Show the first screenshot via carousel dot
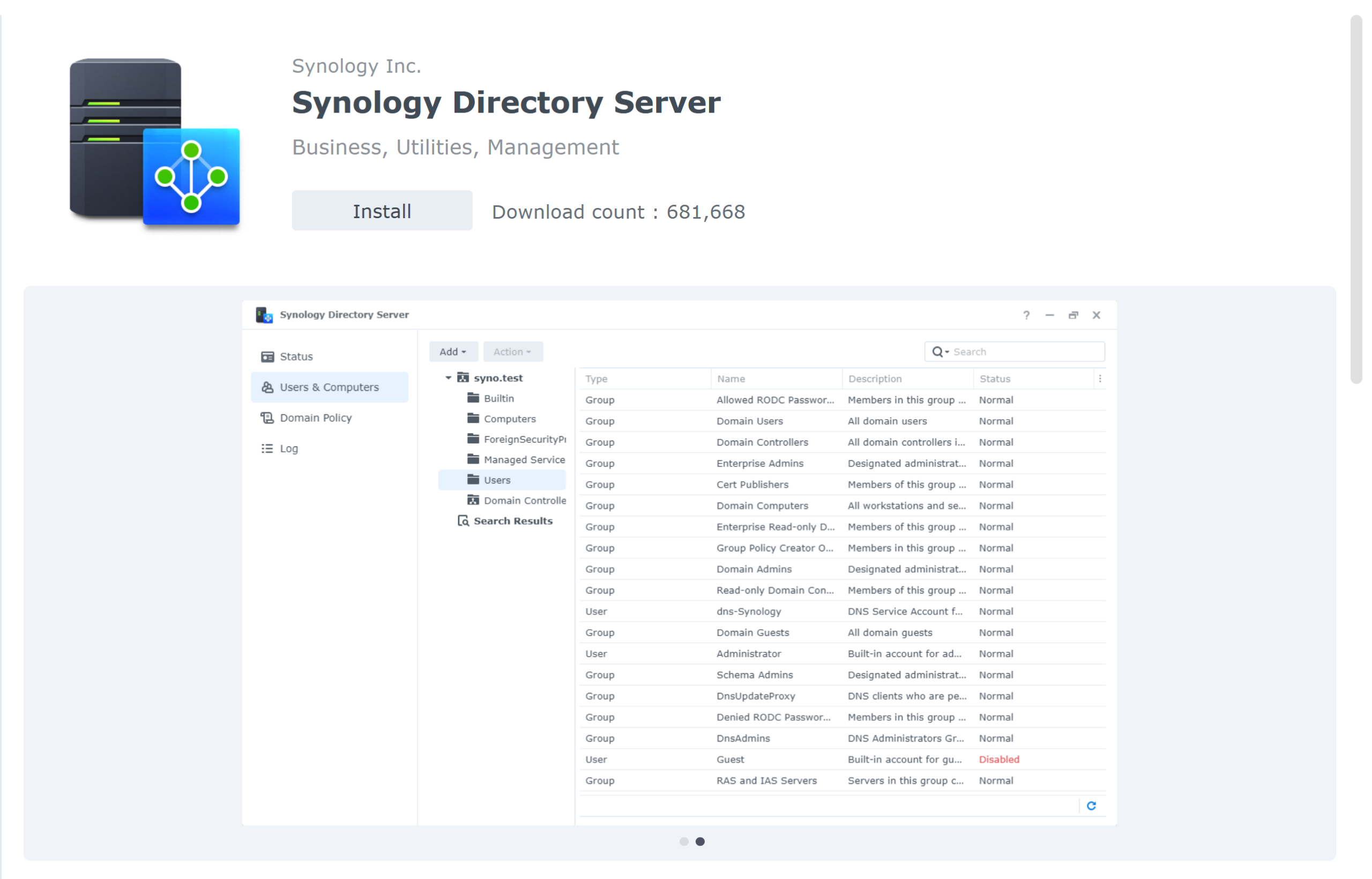 (683, 841)
